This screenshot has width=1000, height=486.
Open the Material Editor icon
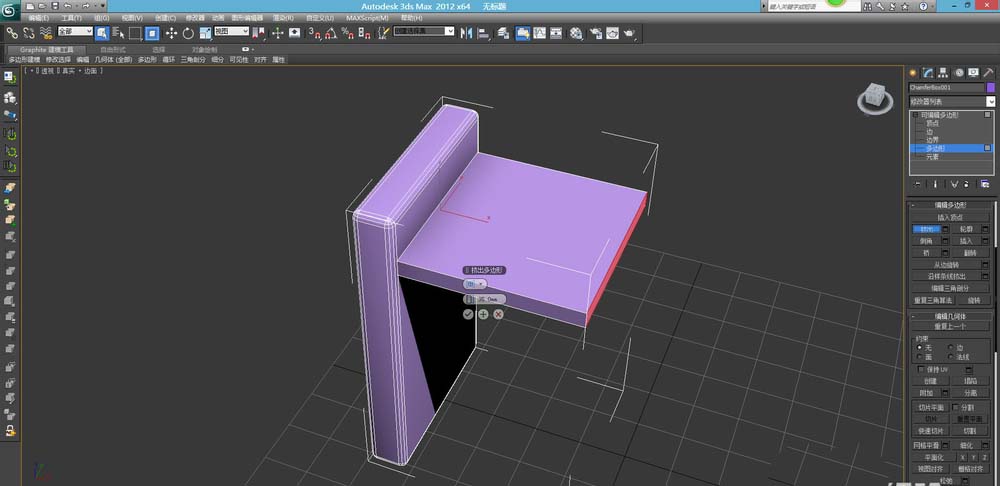(577, 33)
